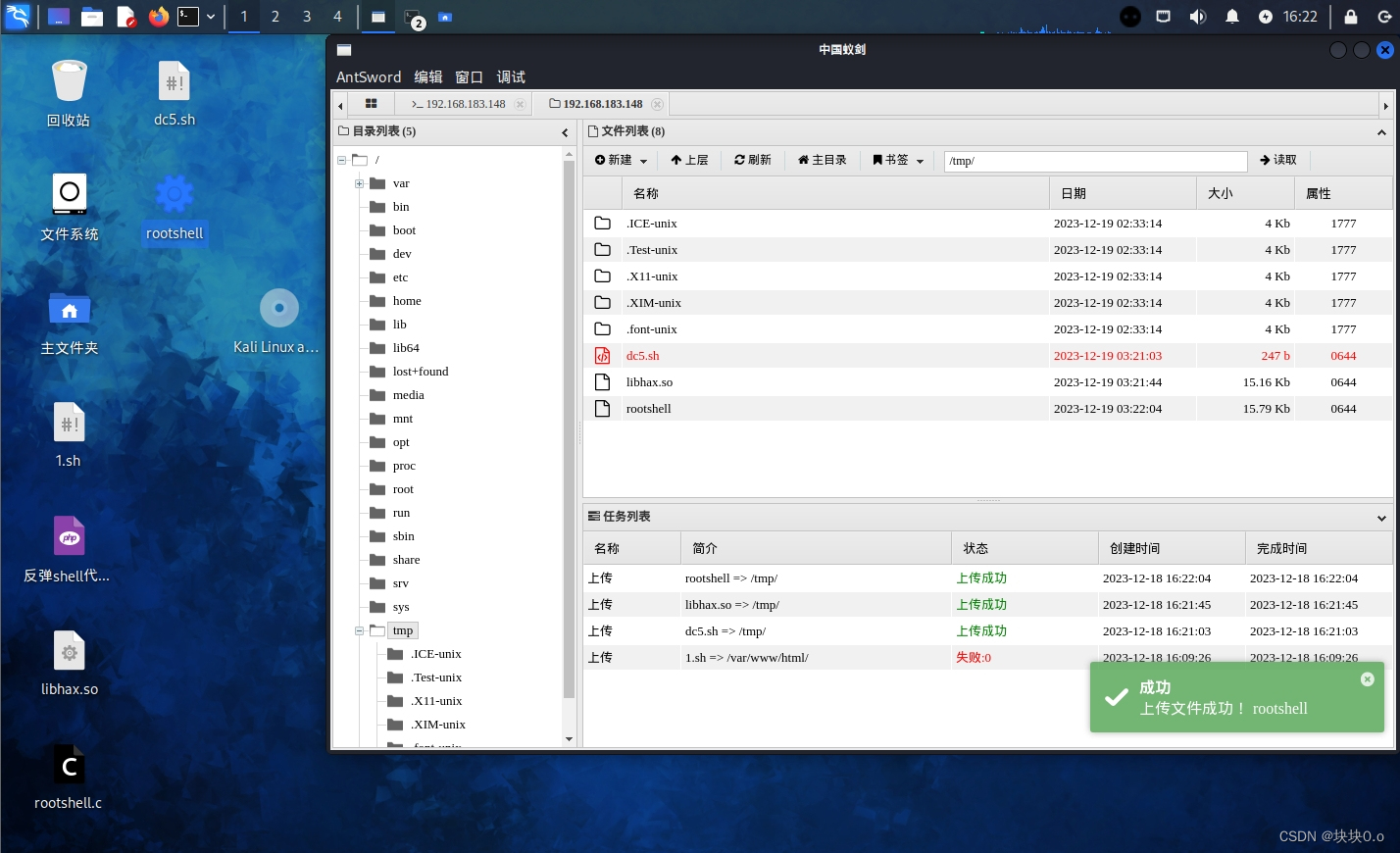Click the 失败:0 status of 1.sh task
This screenshot has width=1400, height=853.
pyautogui.click(x=974, y=658)
